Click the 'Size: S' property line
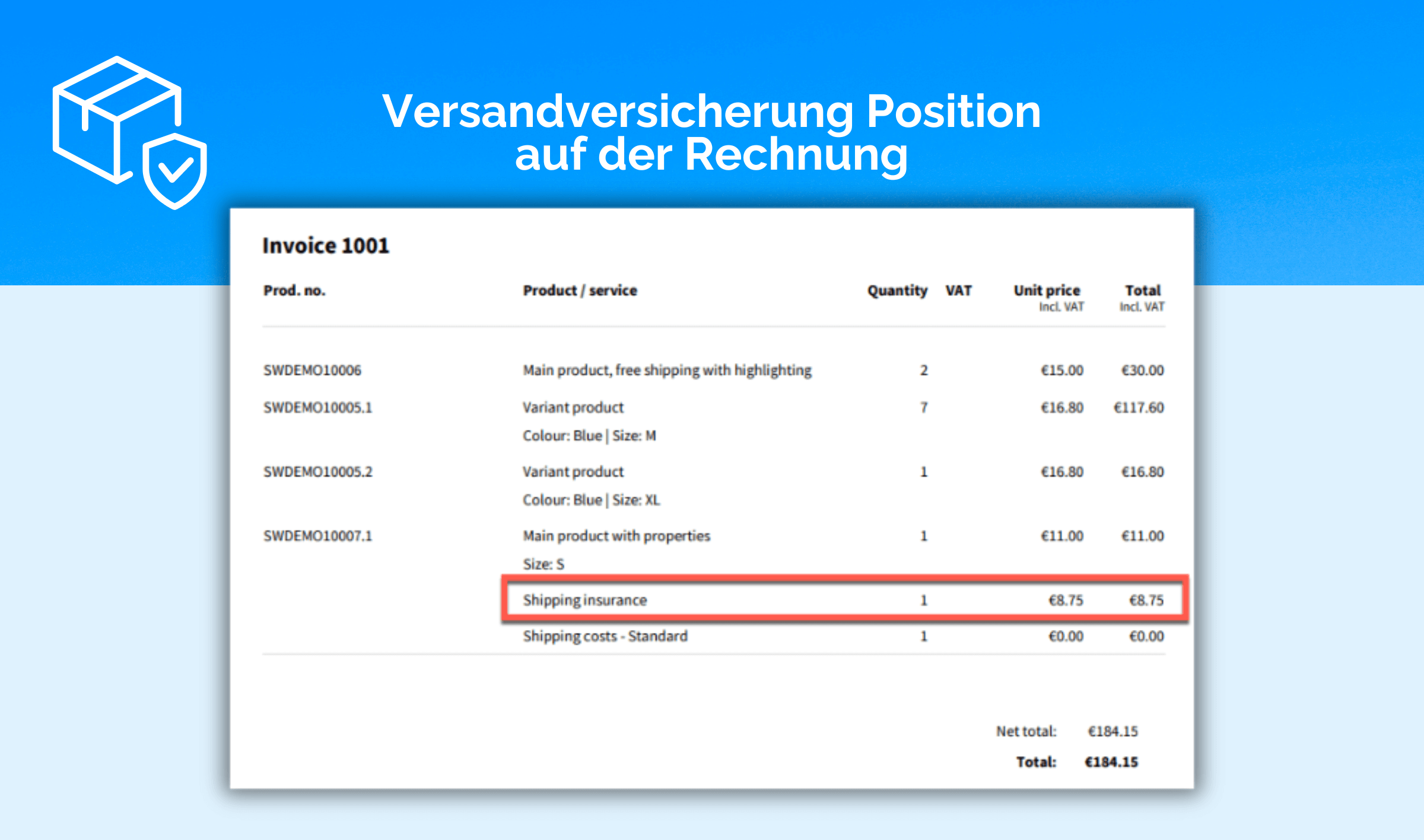Viewport: 1424px width, 840px height. [x=543, y=564]
